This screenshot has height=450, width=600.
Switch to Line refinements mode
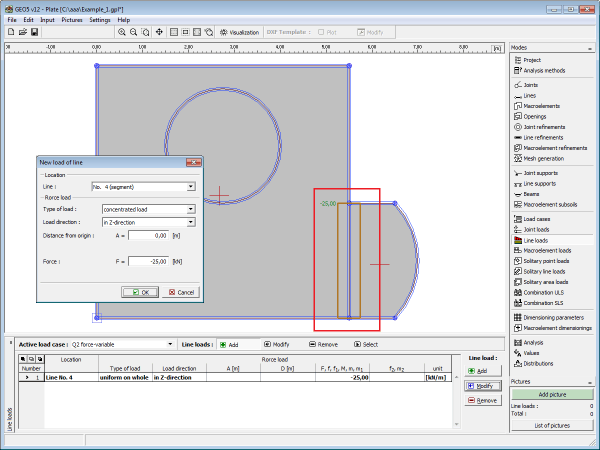[538, 137]
